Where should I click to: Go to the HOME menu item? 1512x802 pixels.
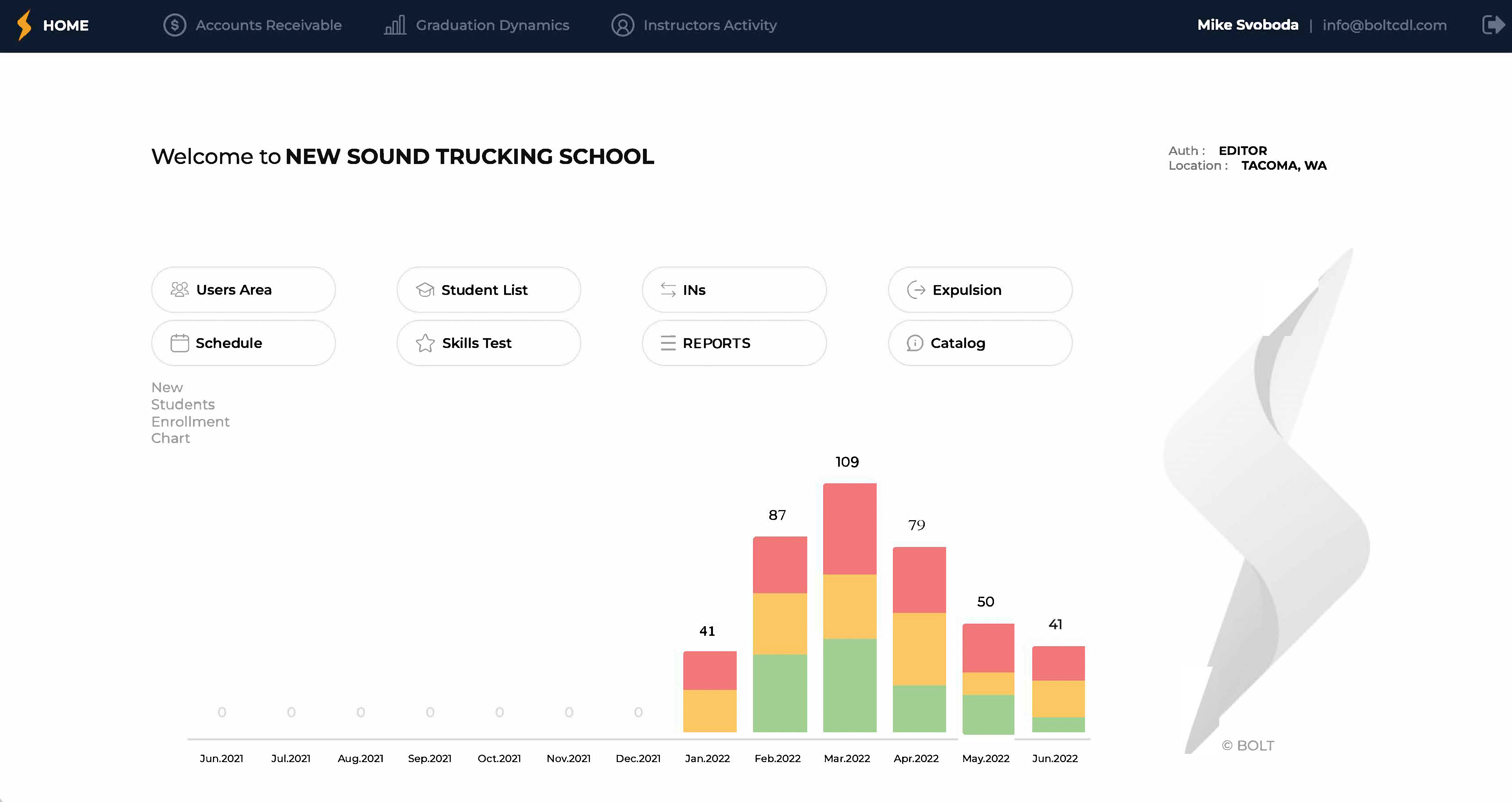pyautogui.click(x=66, y=25)
